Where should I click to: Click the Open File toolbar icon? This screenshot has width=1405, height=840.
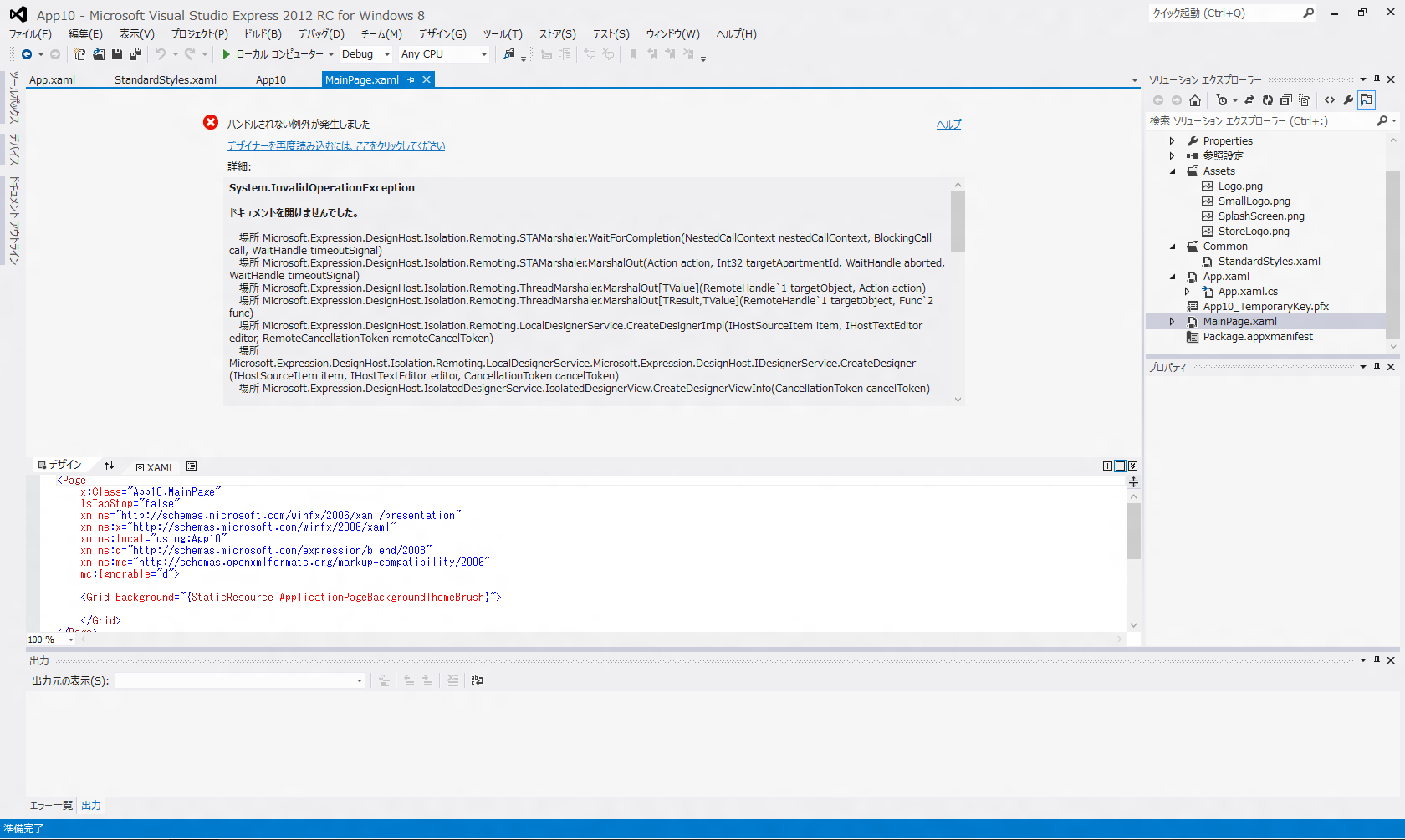[99, 54]
